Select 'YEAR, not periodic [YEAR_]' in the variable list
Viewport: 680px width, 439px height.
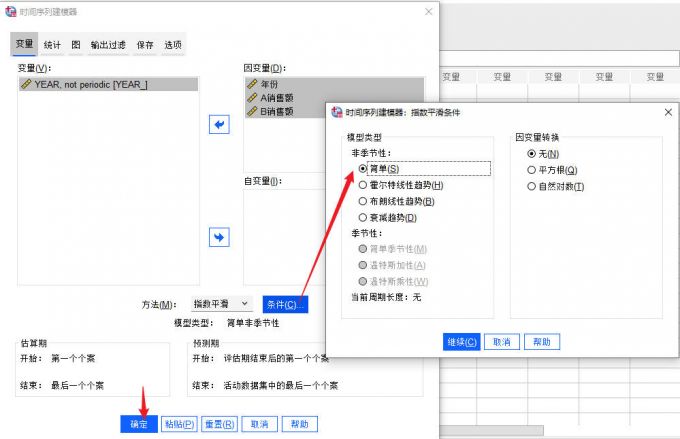click(108, 84)
